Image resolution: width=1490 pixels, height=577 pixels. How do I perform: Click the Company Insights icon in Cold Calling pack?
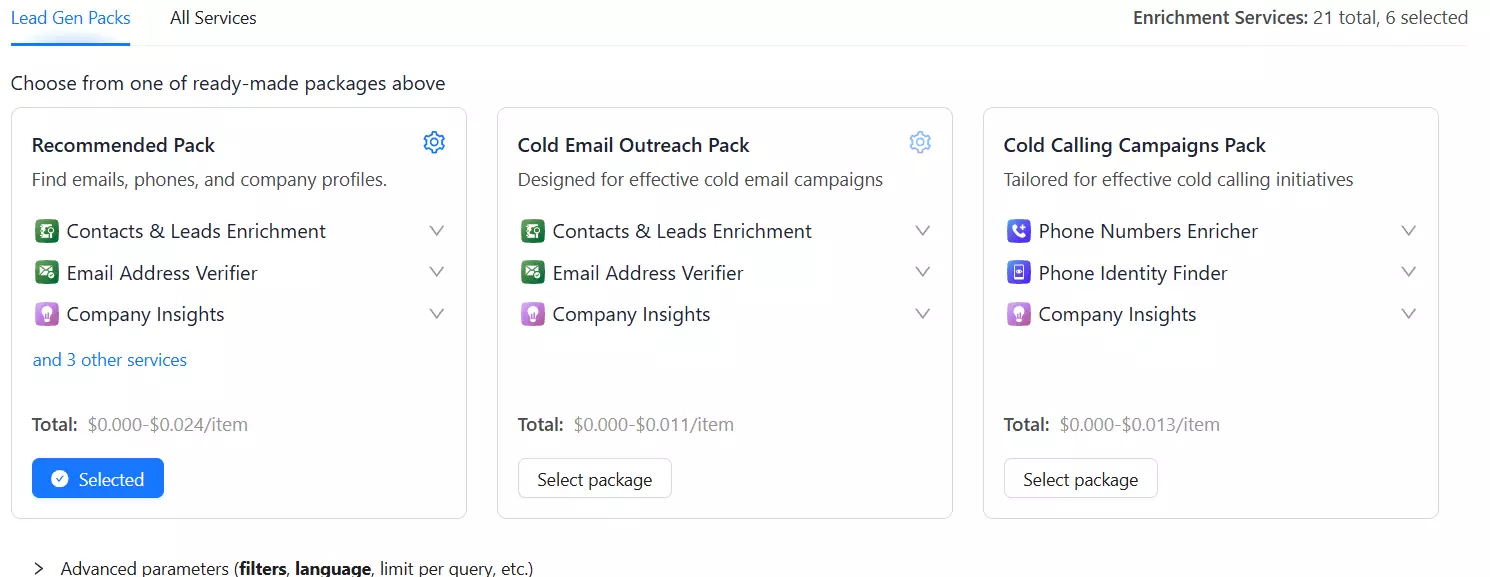[x=1018, y=313]
